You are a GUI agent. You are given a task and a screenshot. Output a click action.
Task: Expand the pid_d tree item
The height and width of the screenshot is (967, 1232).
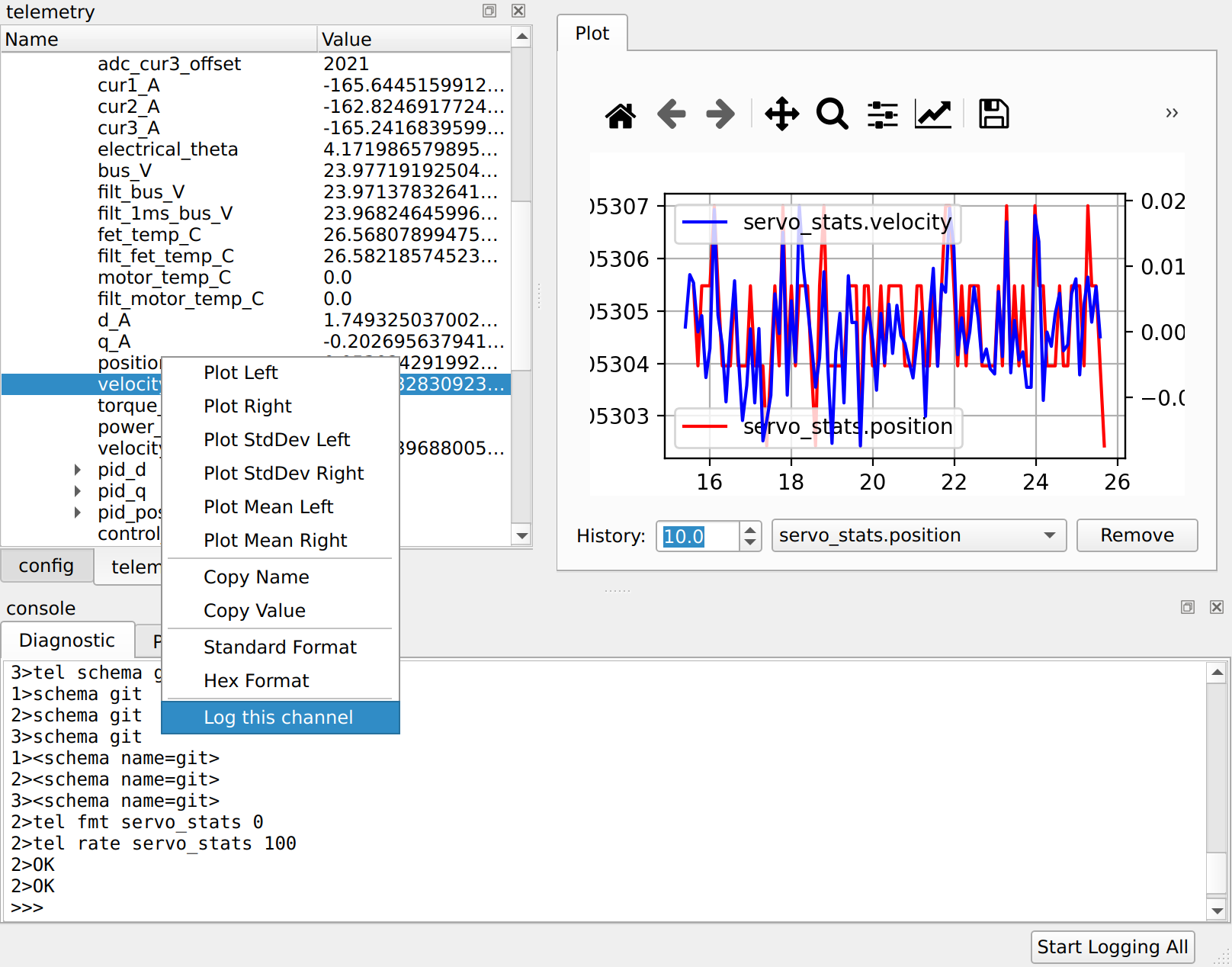(x=79, y=470)
